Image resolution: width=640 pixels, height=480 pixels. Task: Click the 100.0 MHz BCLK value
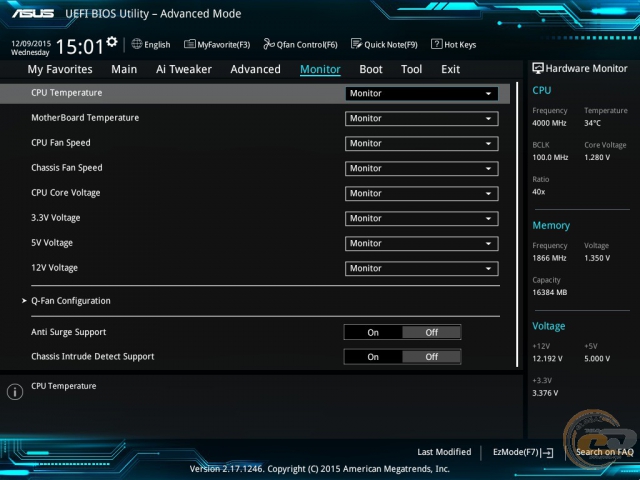coord(550,157)
